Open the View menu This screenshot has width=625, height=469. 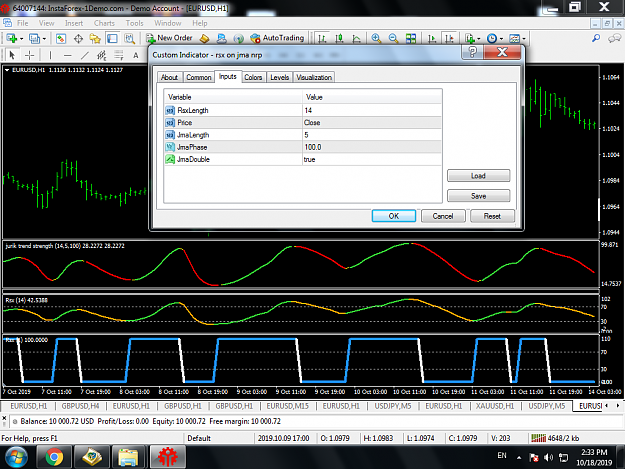(x=46, y=23)
